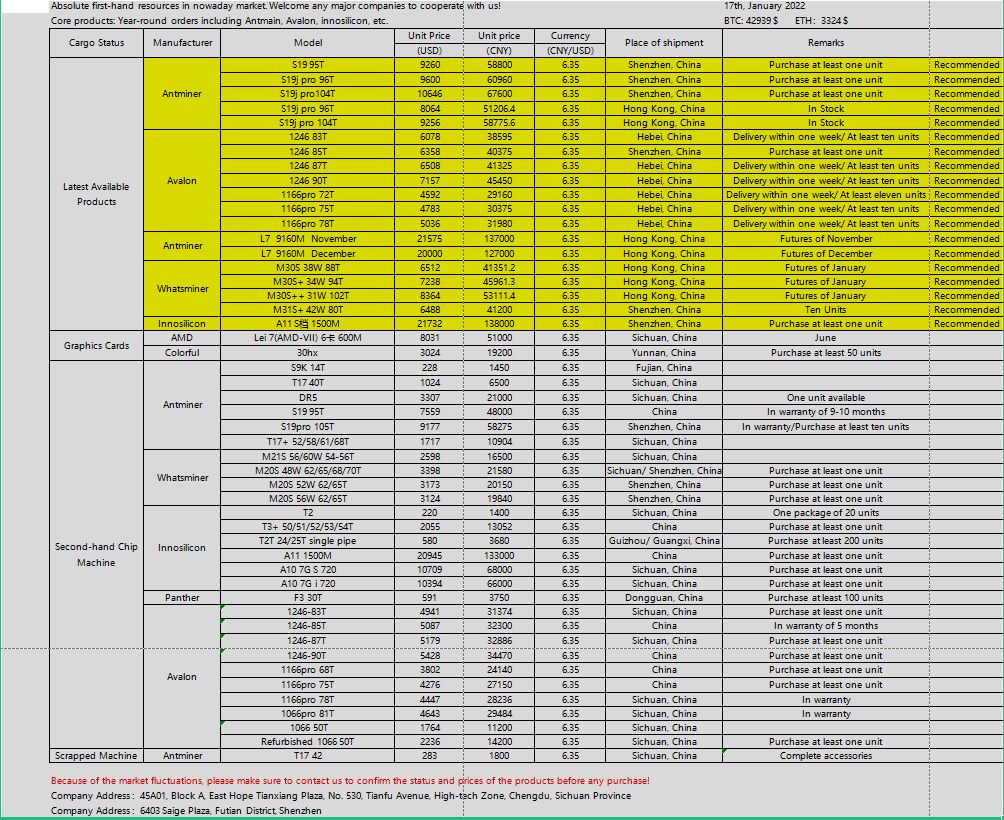
Task: Select remark mentioning "At least eleven units"
Action: 826,195
